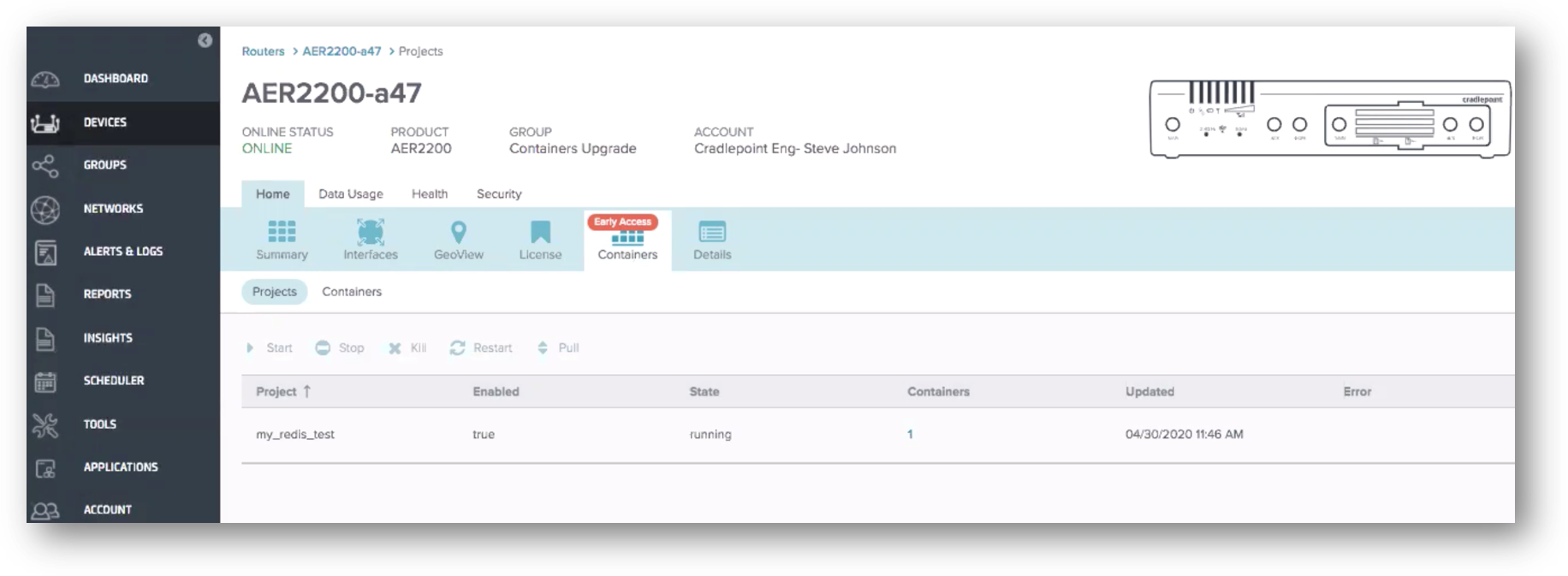Select the my_redis_test project row
The image size is (1568, 576).
(x=878, y=435)
